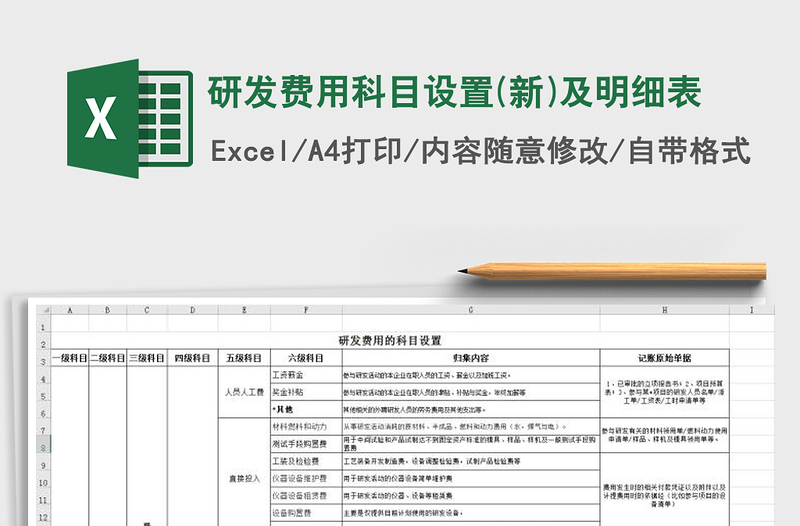Click the 奖金补贴 cell

tap(306, 392)
